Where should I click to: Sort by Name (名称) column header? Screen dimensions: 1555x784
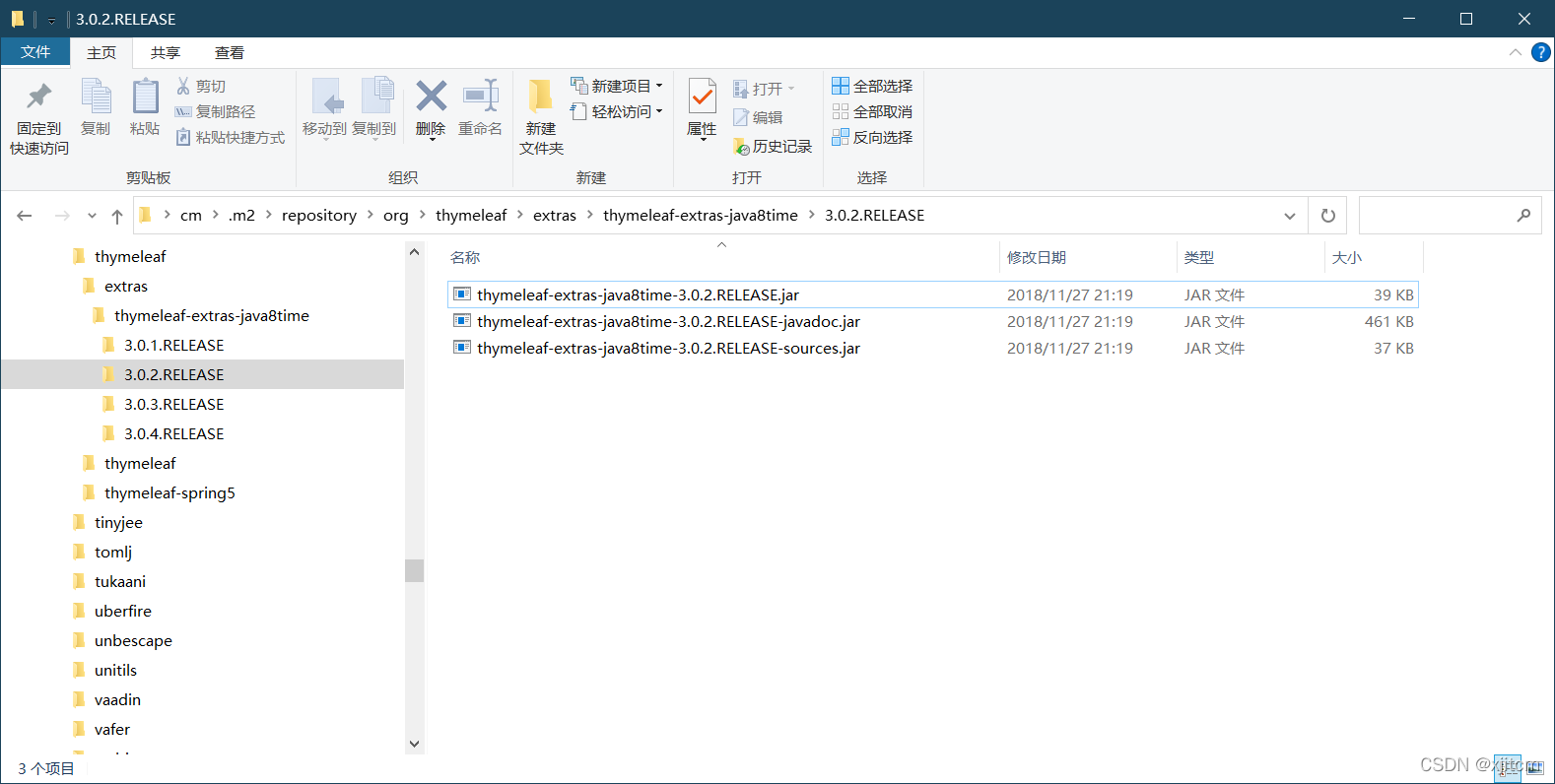465,257
